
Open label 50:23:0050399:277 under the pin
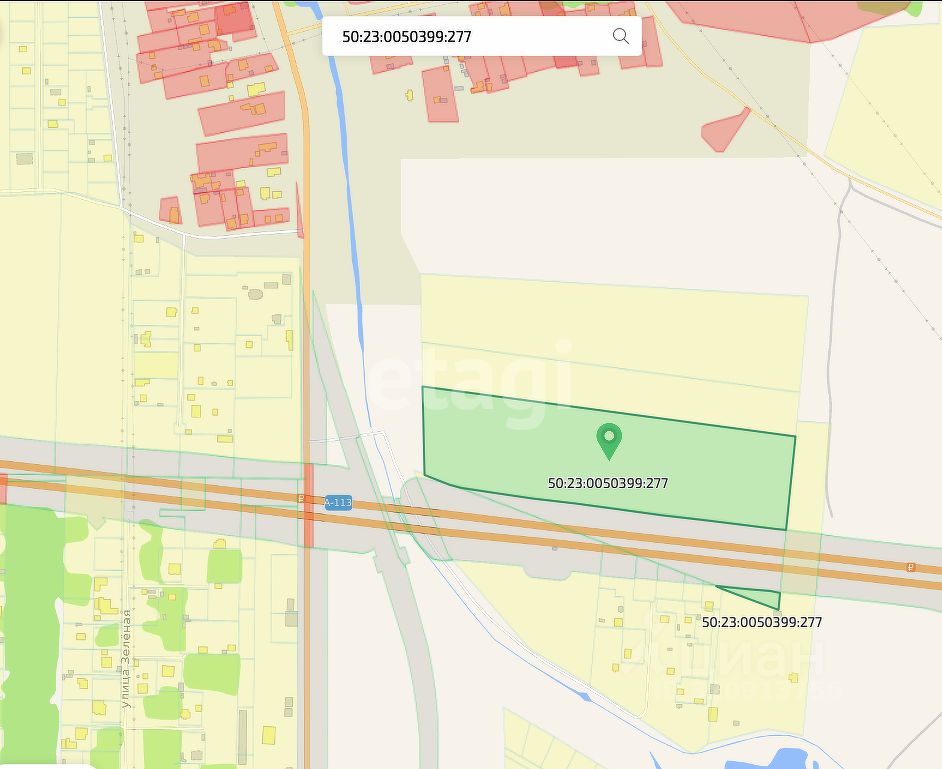[608, 483]
